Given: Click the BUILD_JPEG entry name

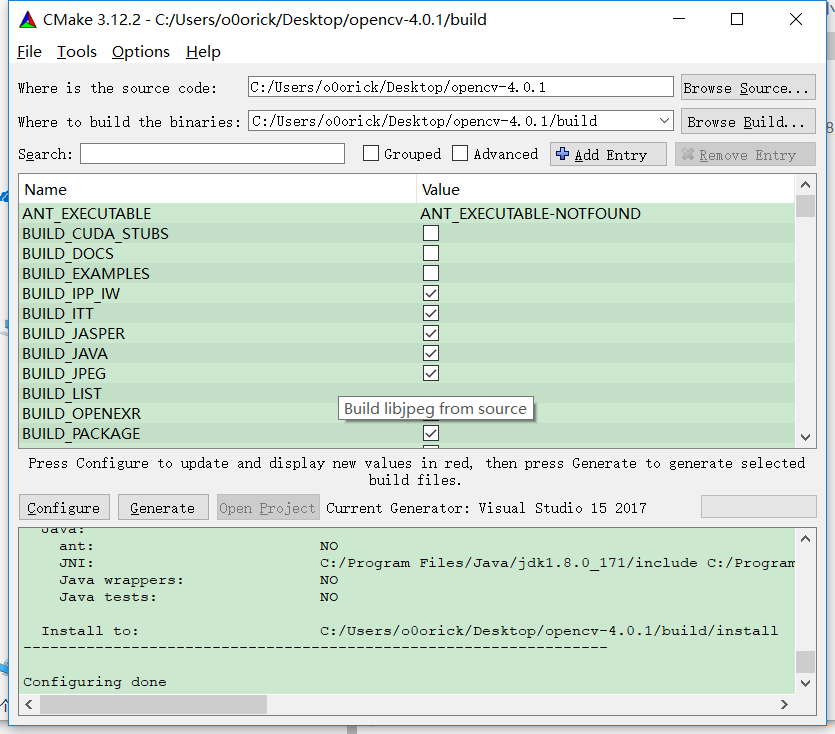Looking at the screenshot, I should (x=64, y=373).
